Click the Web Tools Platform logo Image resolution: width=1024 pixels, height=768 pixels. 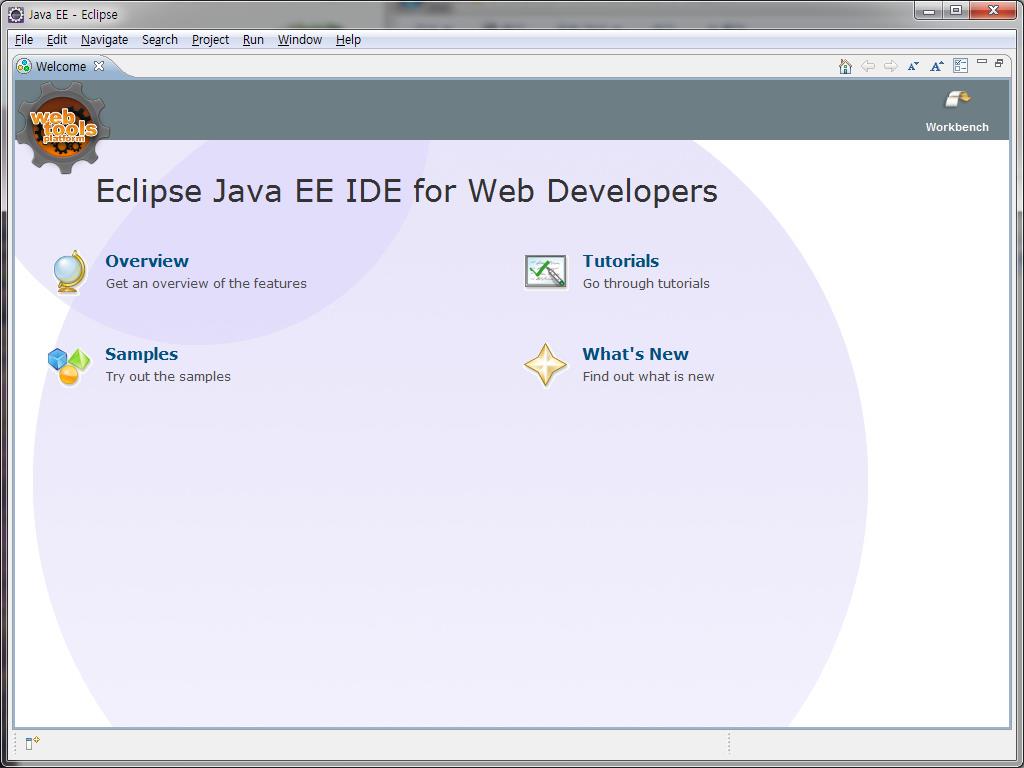[x=63, y=127]
